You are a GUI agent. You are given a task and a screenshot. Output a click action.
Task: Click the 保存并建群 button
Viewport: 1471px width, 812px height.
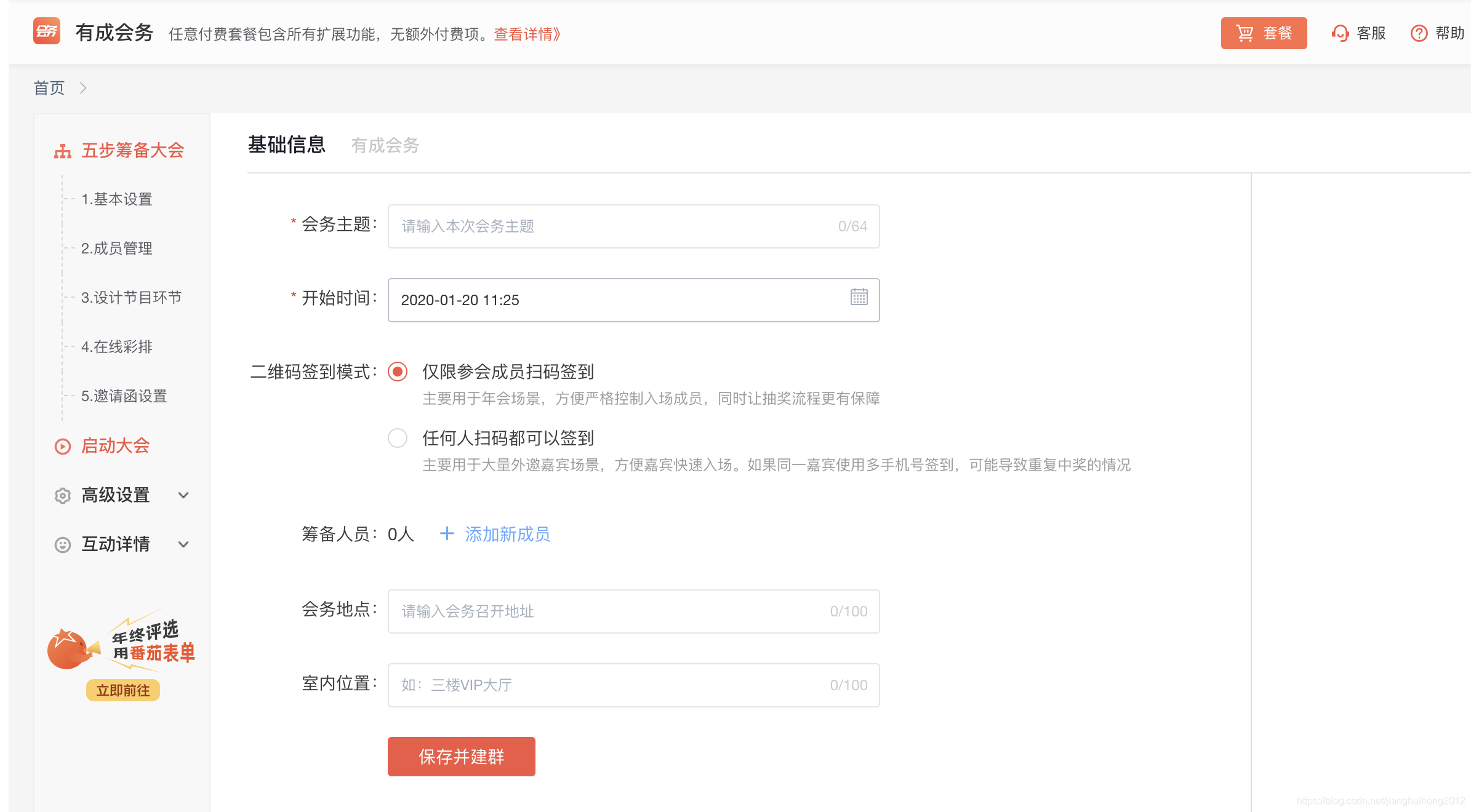click(x=460, y=756)
